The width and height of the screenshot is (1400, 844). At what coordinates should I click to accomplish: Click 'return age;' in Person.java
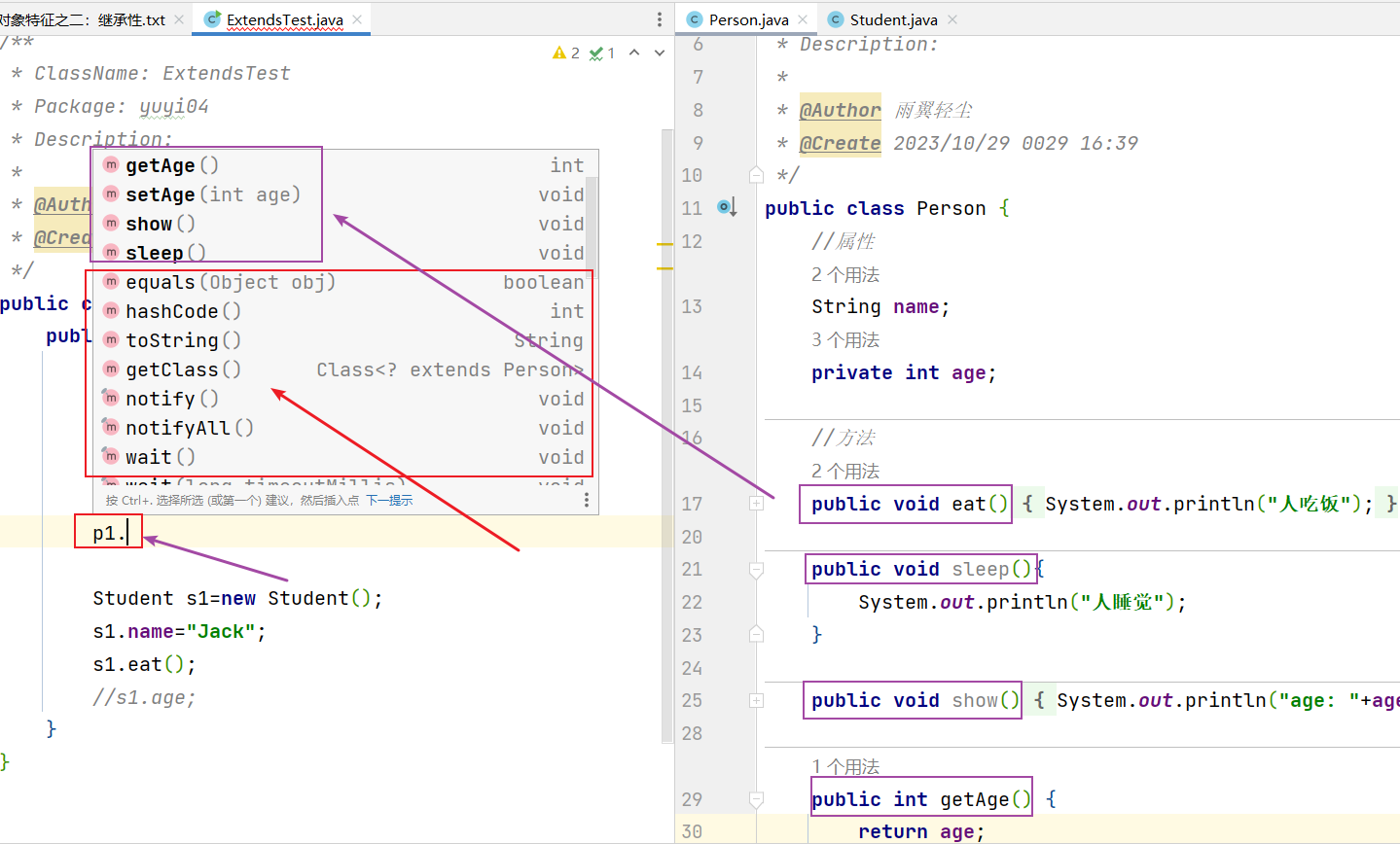pyautogui.click(x=921, y=831)
